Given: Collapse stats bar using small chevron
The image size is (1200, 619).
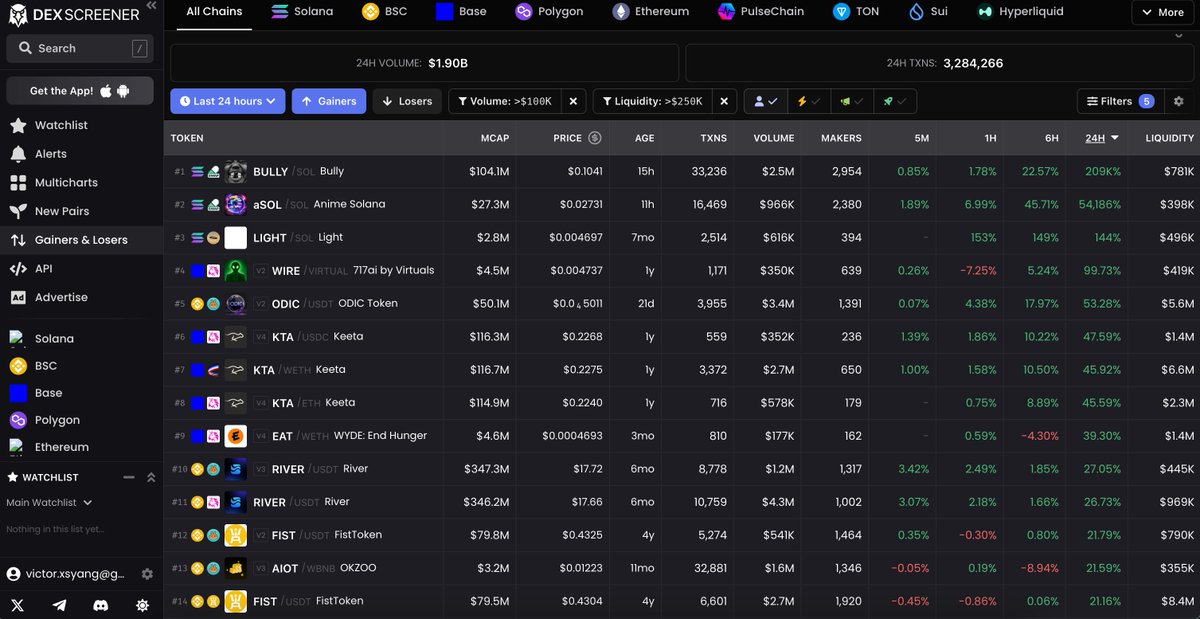Looking at the screenshot, I should 1178,35.
